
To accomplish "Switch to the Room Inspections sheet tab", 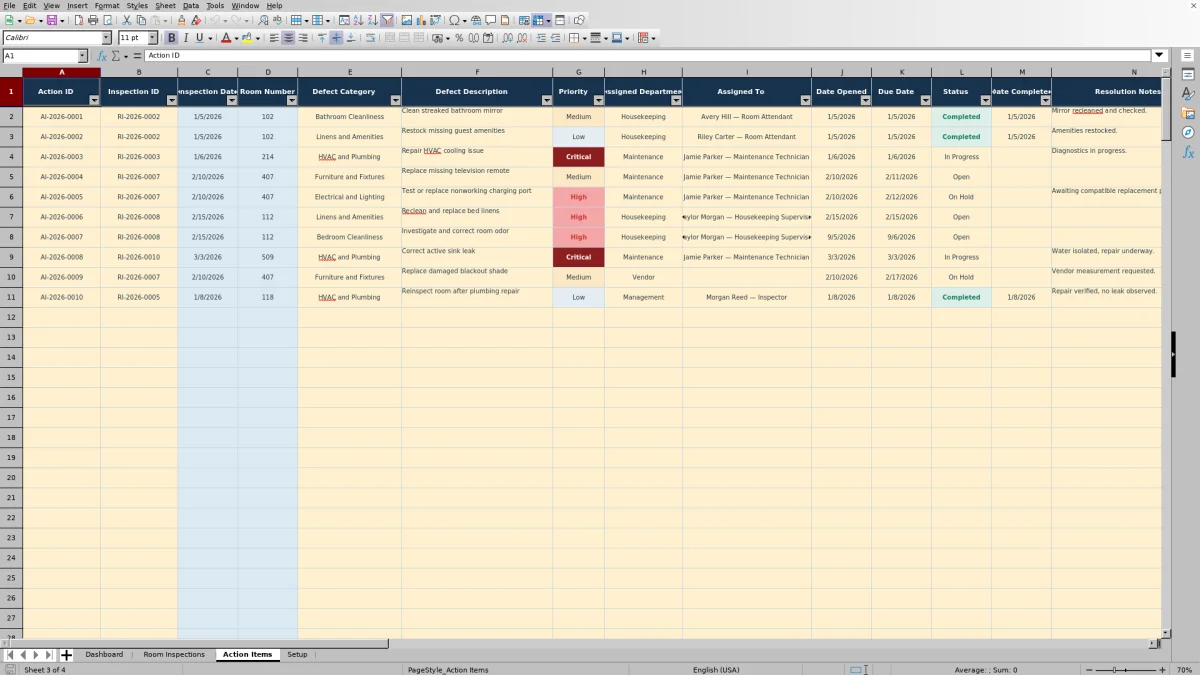I will tap(174, 655).
